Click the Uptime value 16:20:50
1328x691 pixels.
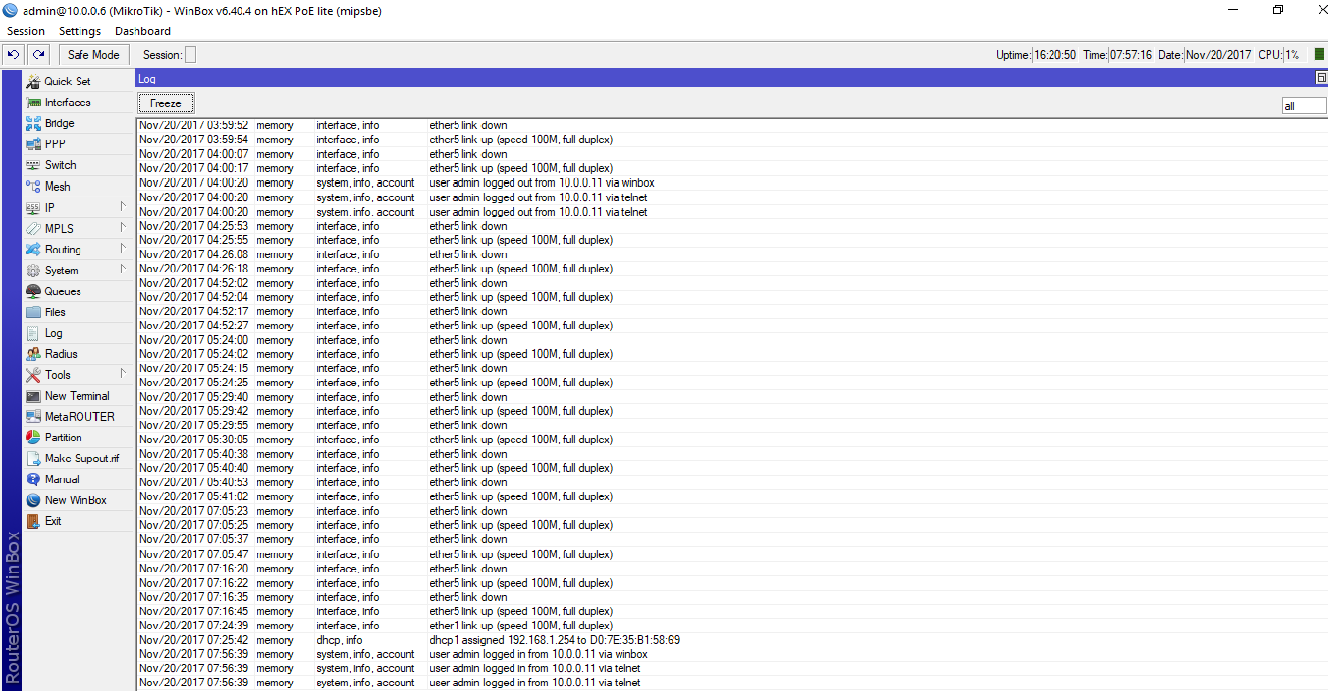[x=1055, y=55]
